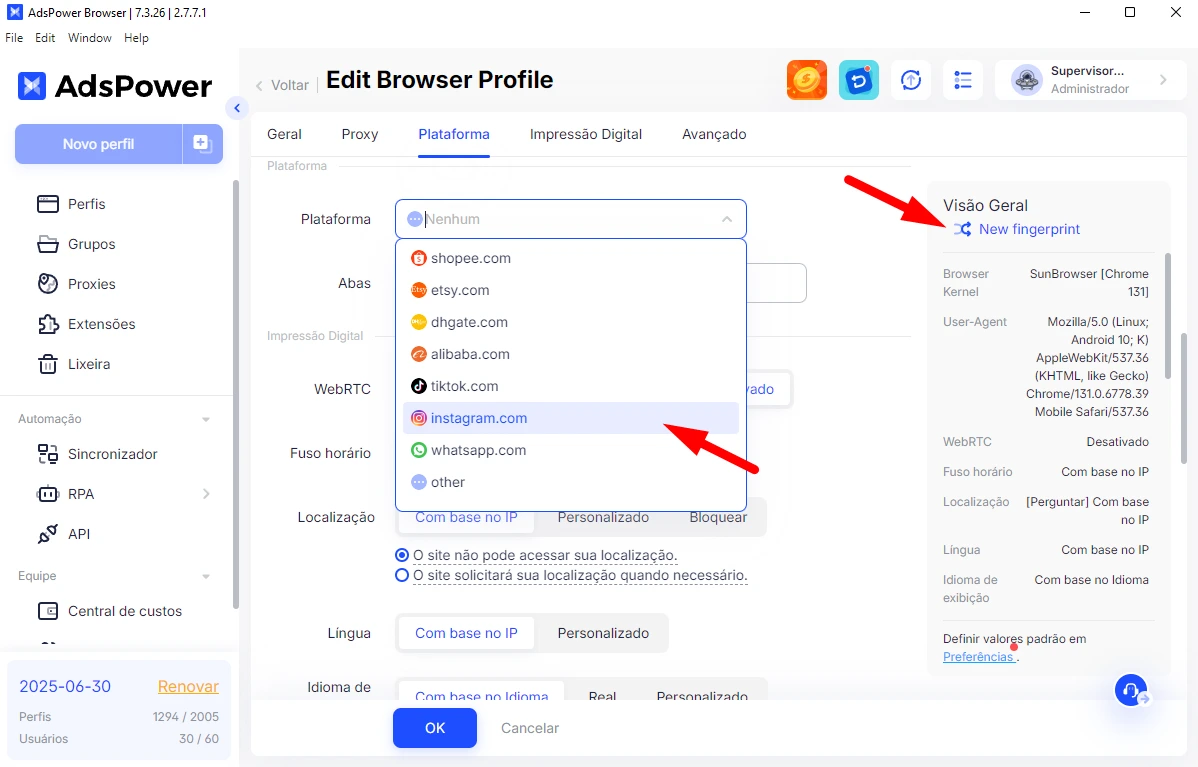Go back with Voltar link
This screenshot has width=1198, height=767.
tap(282, 85)
